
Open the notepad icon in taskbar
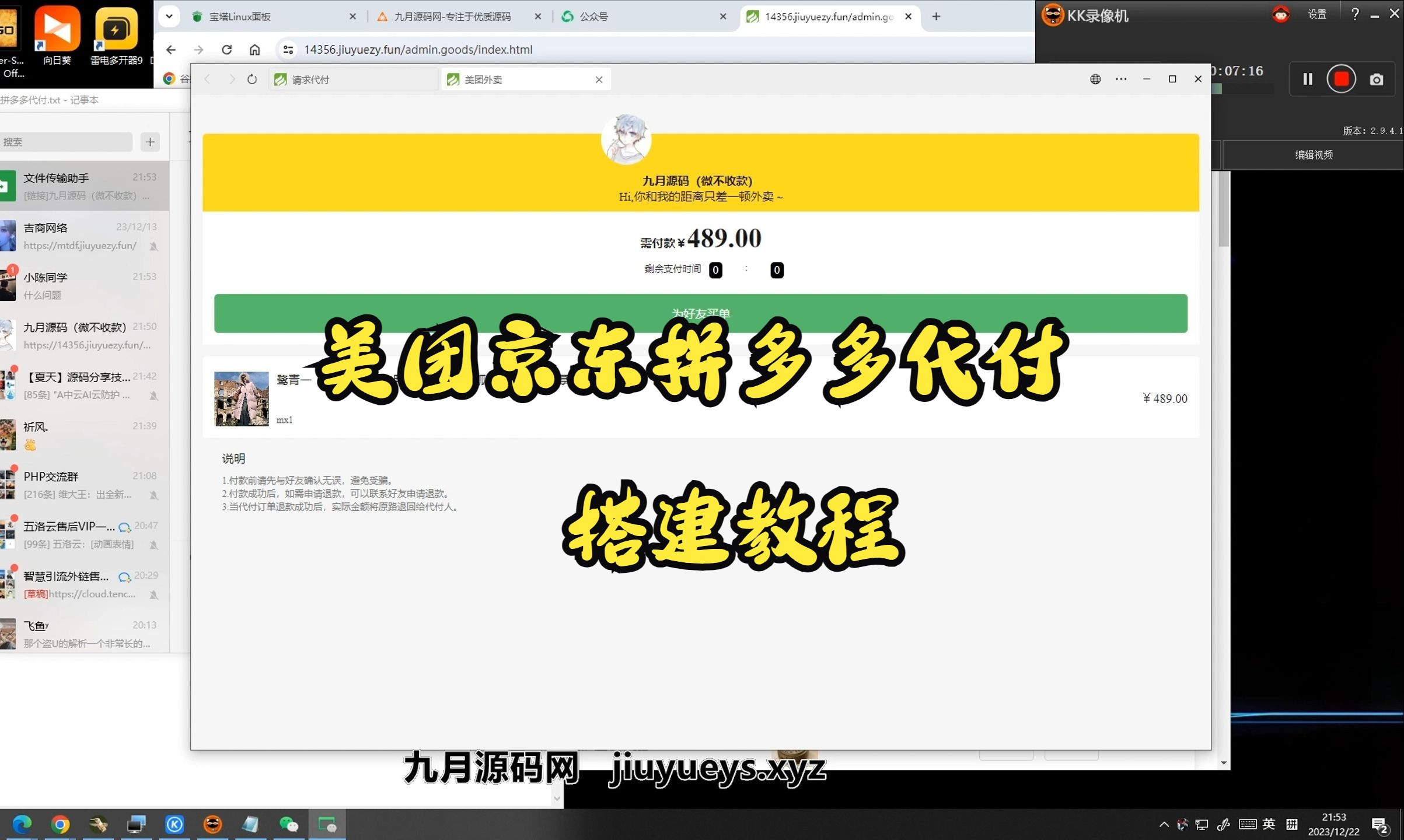point(250,824)
